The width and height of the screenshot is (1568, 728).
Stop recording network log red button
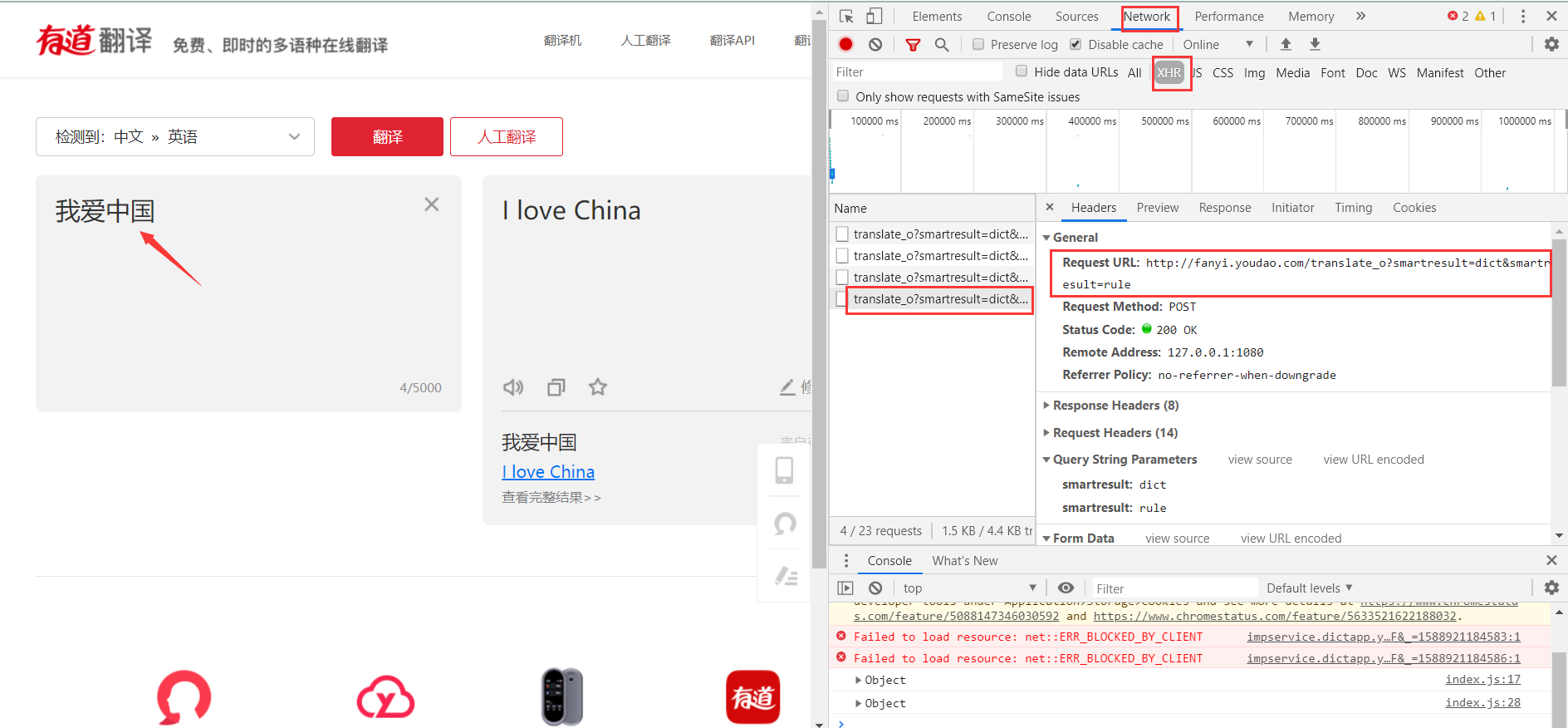coord(845,44)
